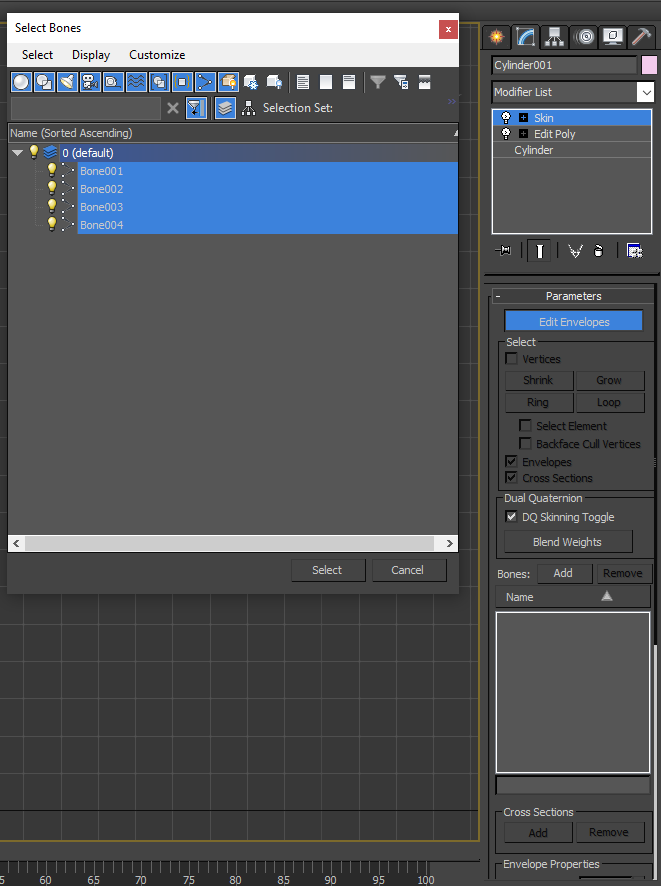Open the Utilities hammer panel

pos(642,38)
